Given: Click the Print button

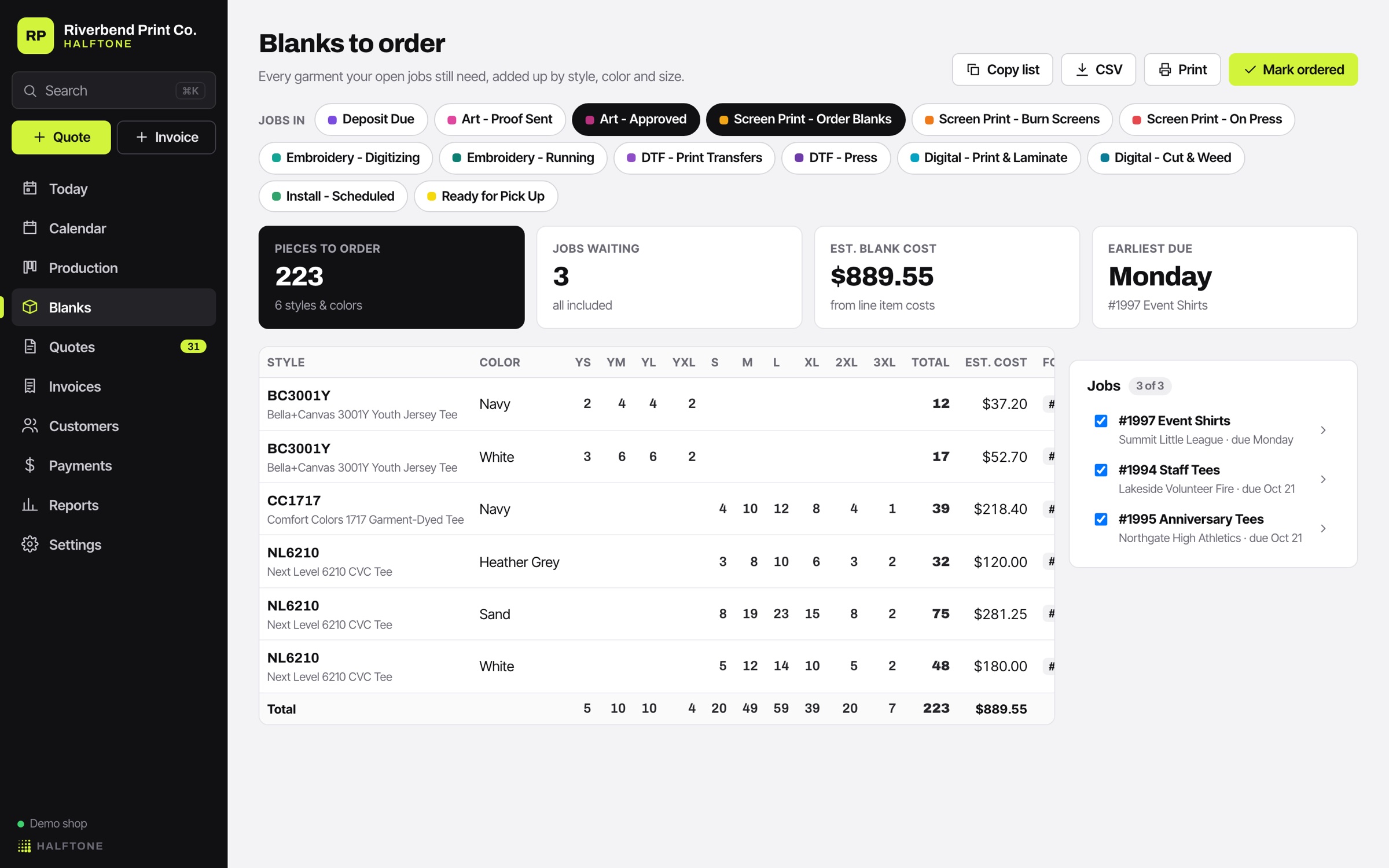Looking at the screenshot, I should tap(1182, 69).
